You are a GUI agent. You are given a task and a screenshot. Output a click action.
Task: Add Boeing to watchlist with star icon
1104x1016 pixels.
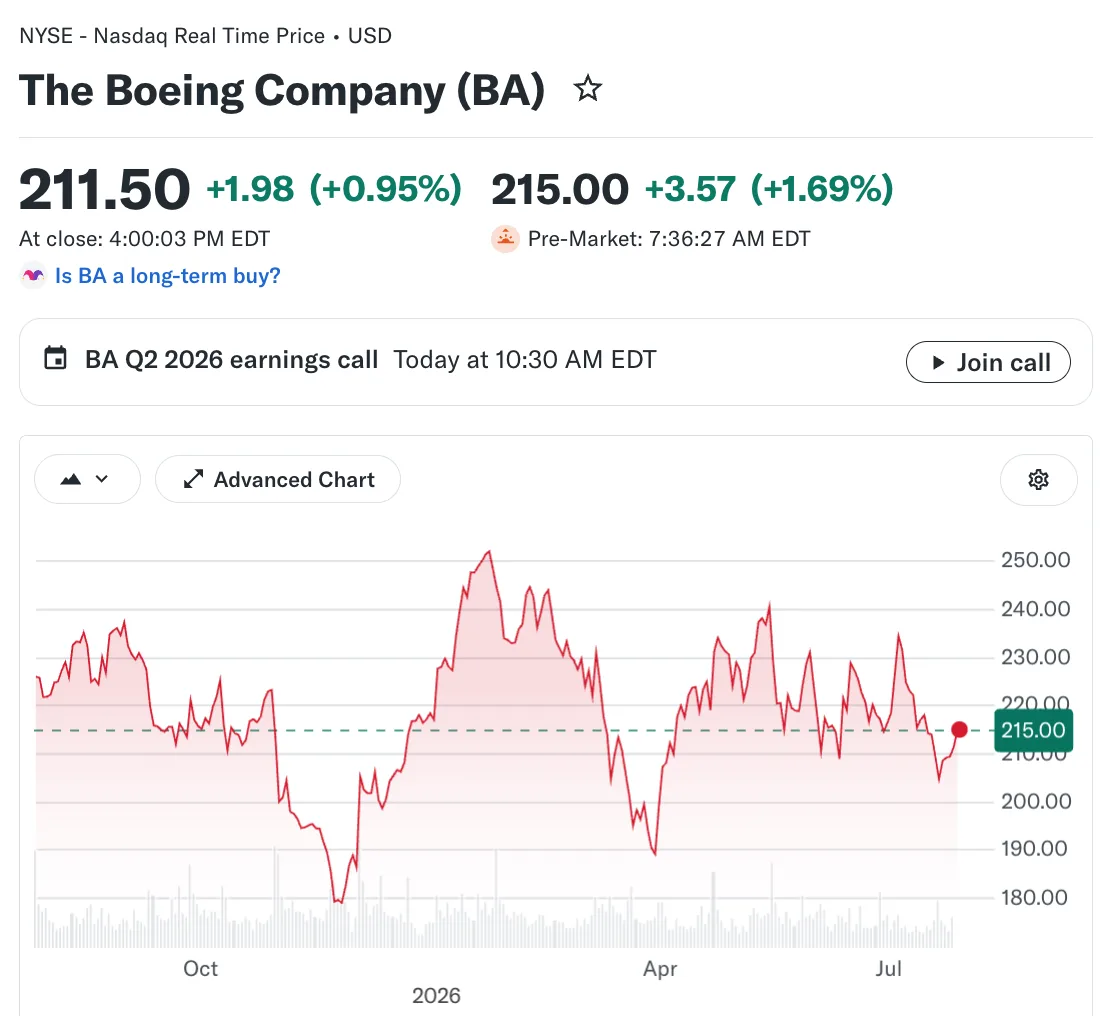pos(587,89)
